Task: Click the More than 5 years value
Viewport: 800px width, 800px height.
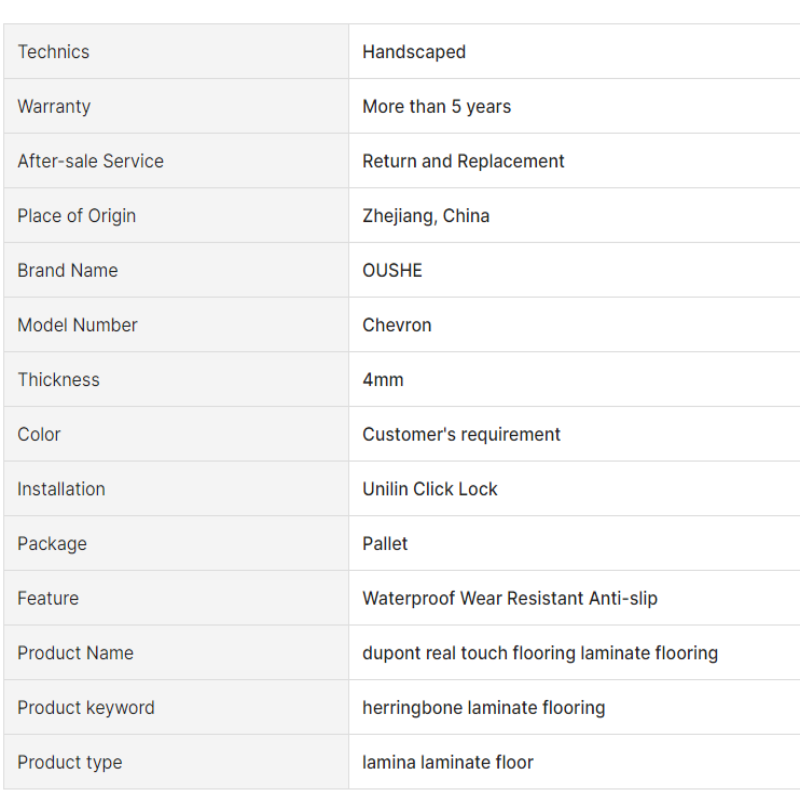Action: [436, 107]
